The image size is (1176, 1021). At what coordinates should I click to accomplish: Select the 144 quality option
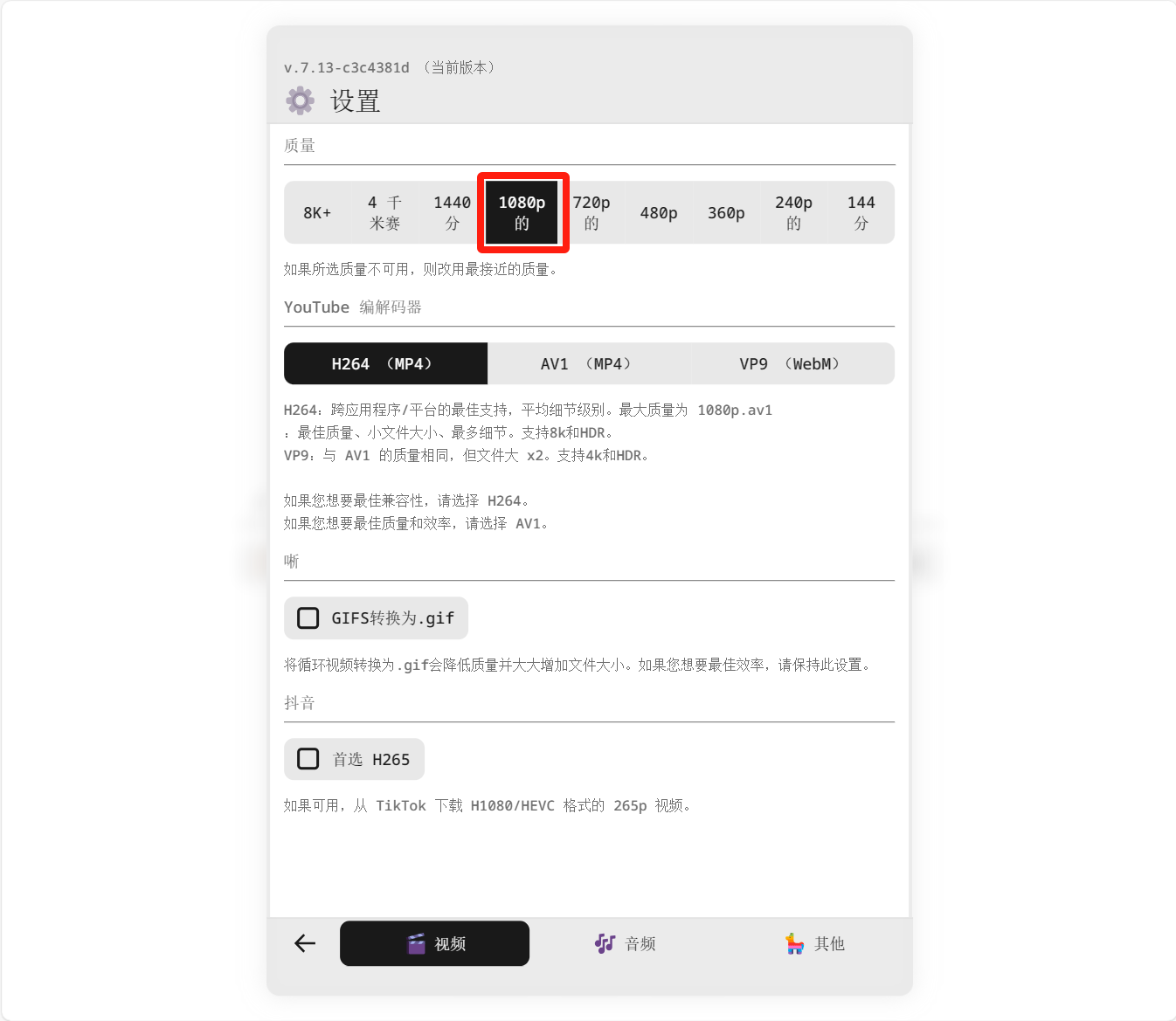[x=861, y=212]
